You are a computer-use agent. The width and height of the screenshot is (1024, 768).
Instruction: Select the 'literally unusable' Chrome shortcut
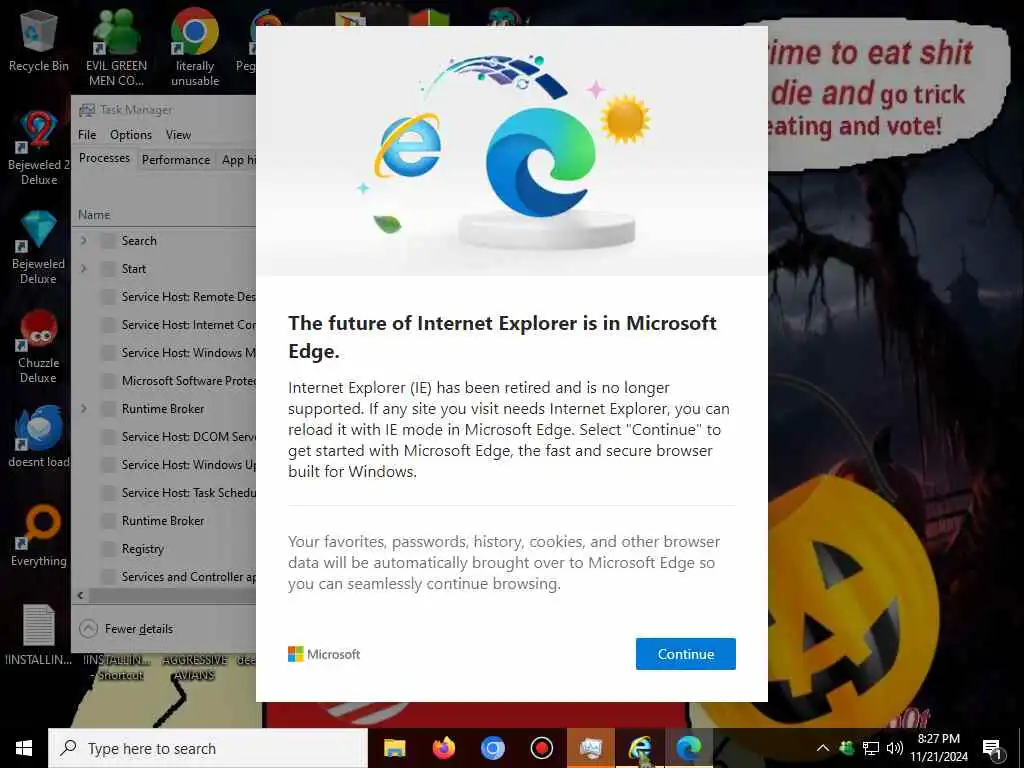(195, 49)
